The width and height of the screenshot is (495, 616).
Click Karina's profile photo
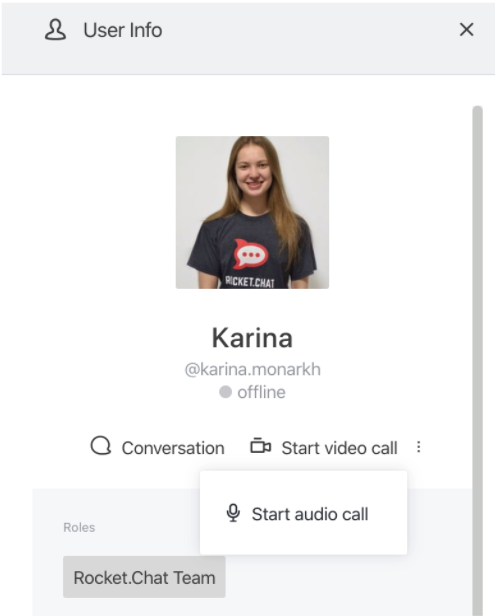252,213
